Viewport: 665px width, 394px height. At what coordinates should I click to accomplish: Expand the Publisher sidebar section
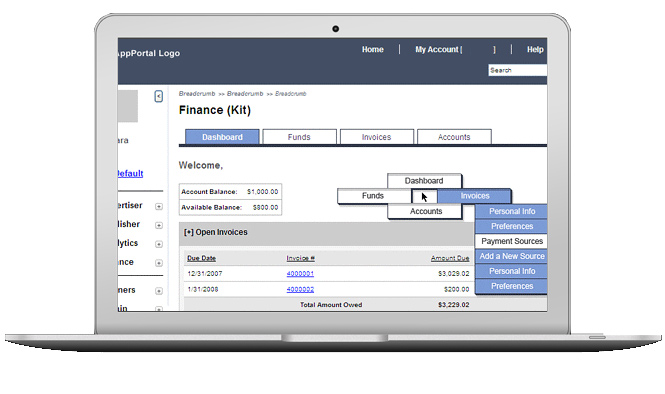[x=159, y=225]
